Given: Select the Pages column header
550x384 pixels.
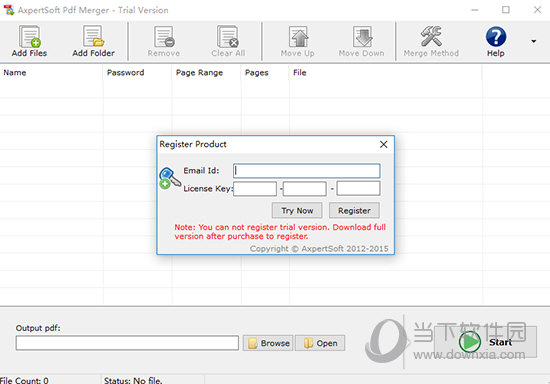Looking at the screenshot, I should point(265,73).
